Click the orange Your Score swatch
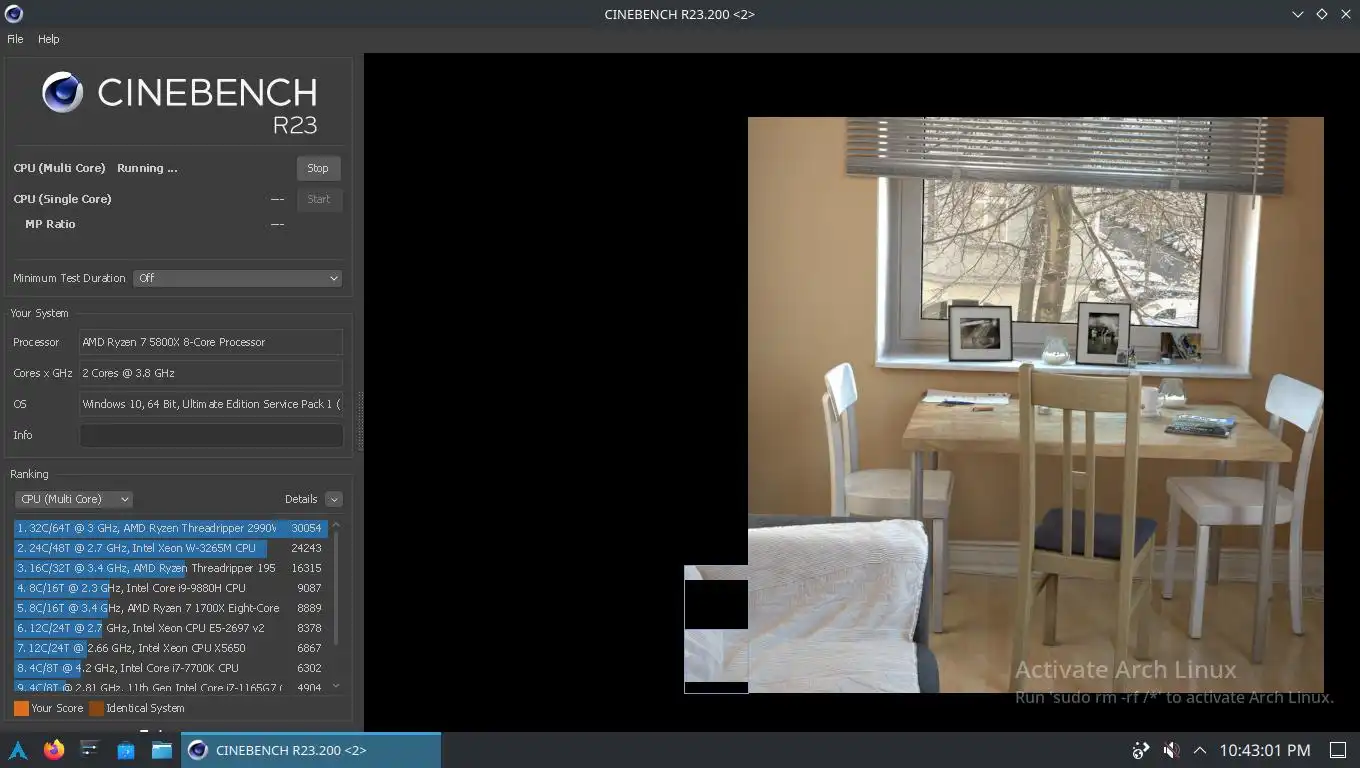The image size is (1360, 768). point(21,708)
